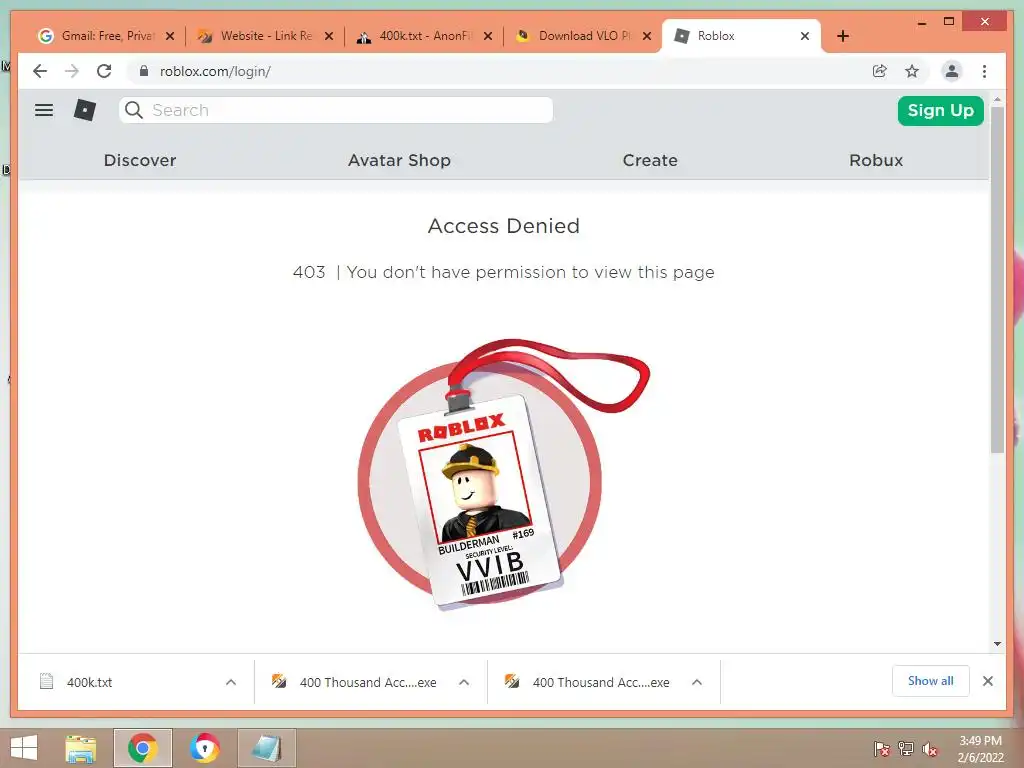Screen dimensions: 1024x768
Task: Open the Chrome three-dot menu
Action: [984, 71]
